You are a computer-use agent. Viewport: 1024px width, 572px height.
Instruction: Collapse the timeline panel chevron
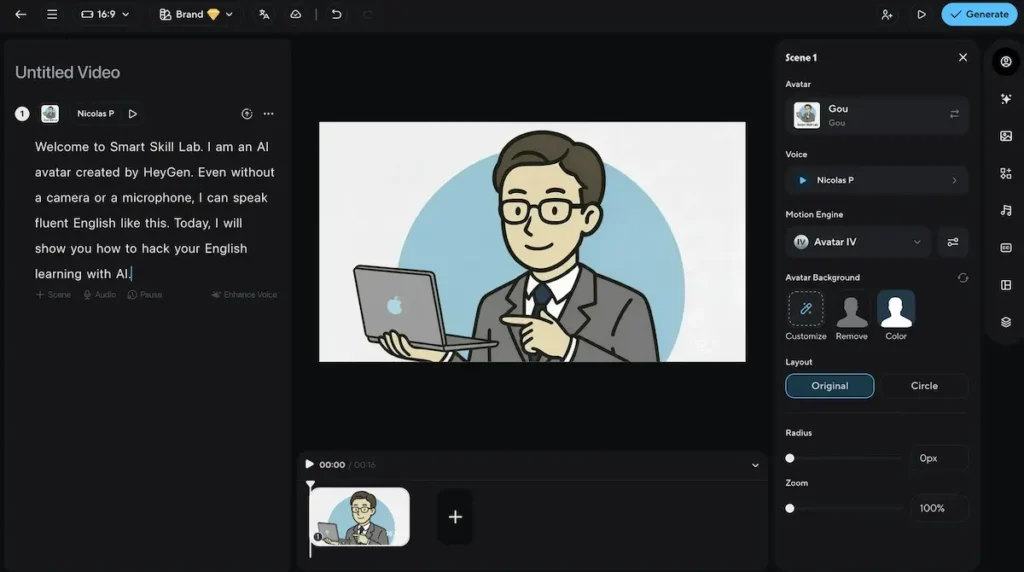[755, 465]
